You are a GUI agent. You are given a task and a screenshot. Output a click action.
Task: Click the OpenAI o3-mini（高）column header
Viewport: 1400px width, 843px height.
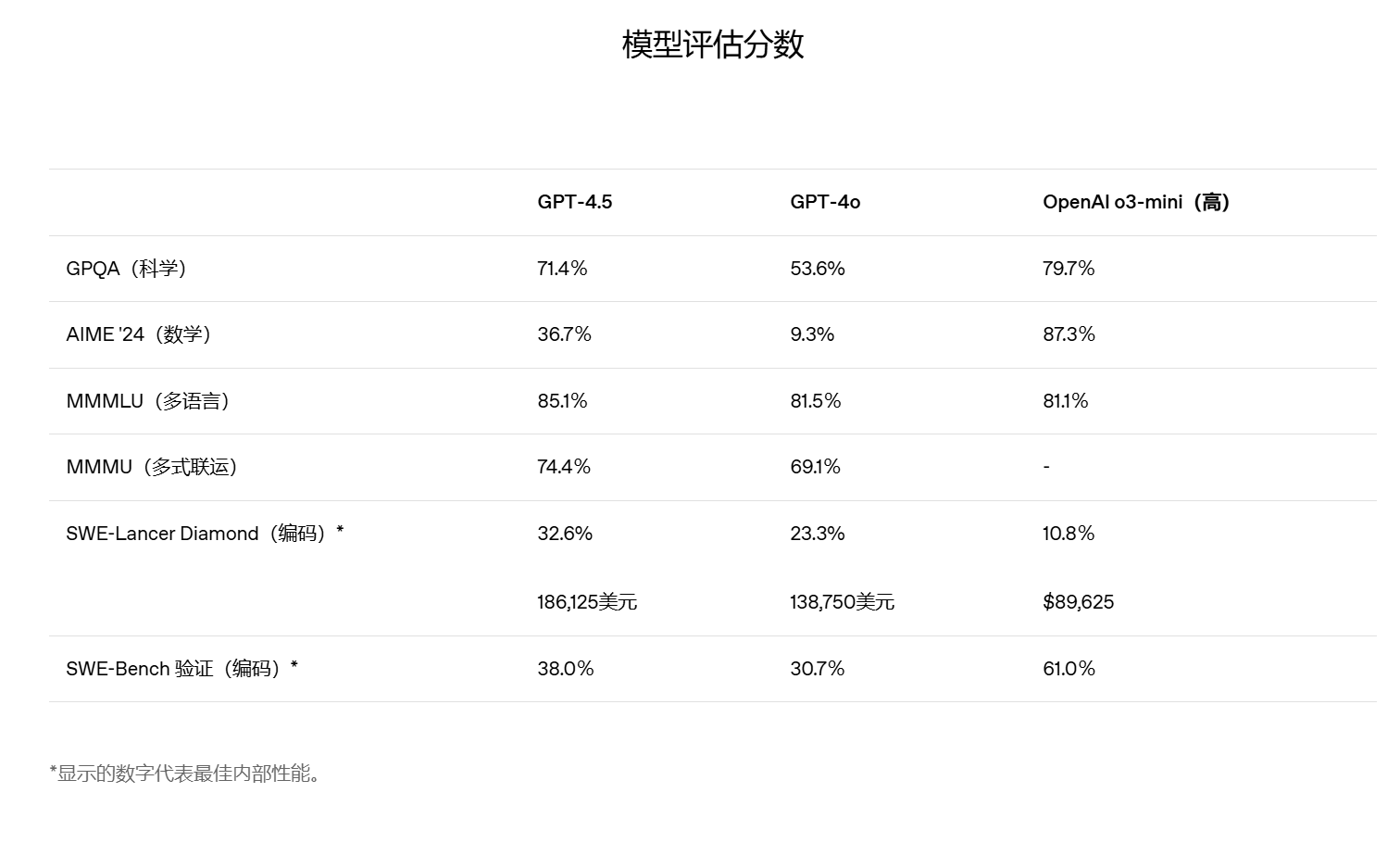pos(1135,202)
